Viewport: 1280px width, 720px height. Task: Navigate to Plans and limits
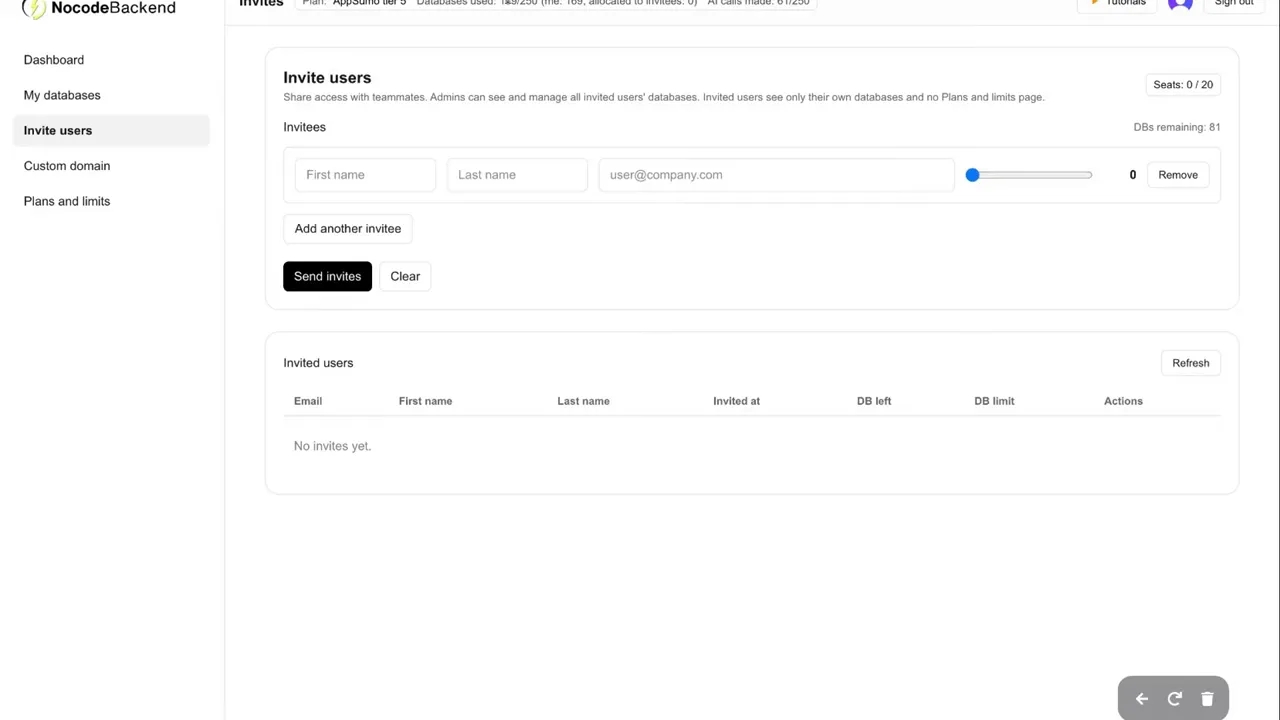pyautogui.click(x=67, y=201)
